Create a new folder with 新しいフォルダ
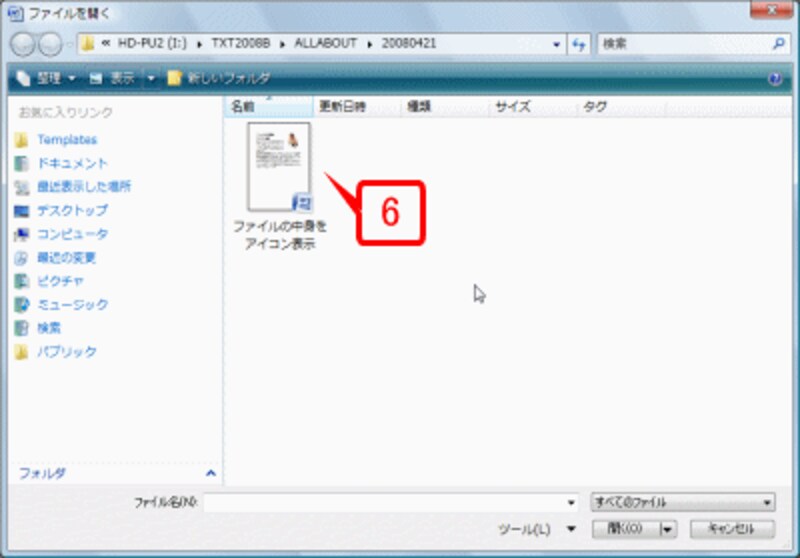Viewport: 800px width, 558px height. (x=218, y=79)
